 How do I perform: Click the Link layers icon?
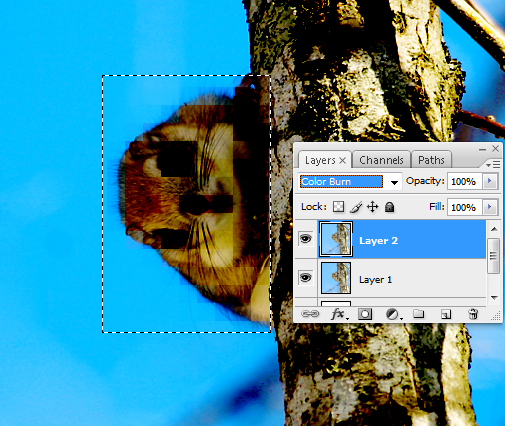point(310,314)
